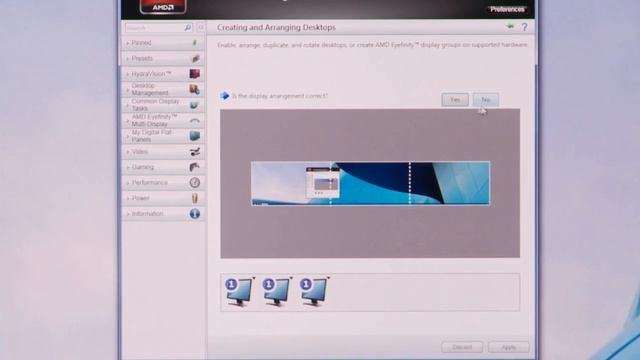Open the Desktop Management menu item
The height and width of the screenshot is (360, 640).
pos(163,89)
